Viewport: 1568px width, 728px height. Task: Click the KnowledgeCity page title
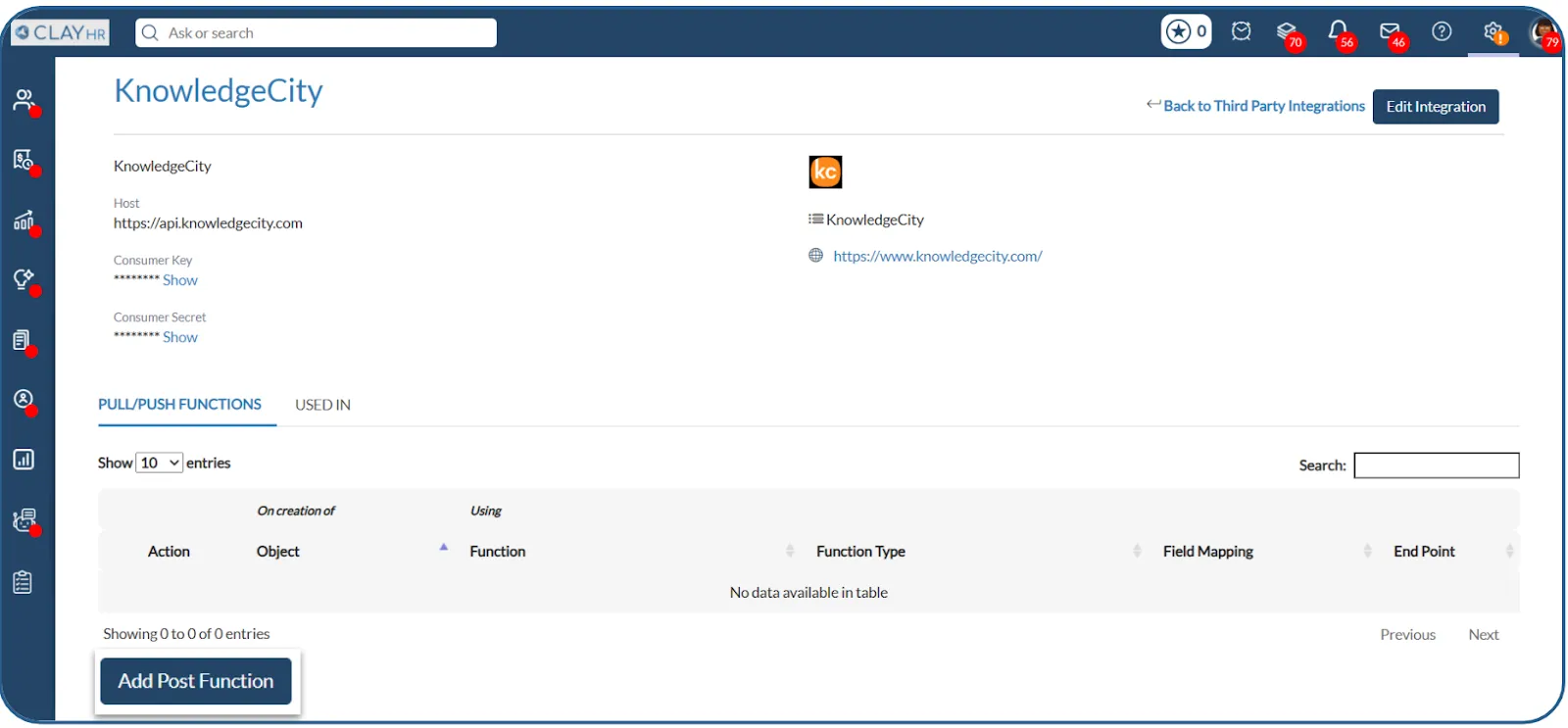coord(219,90)
